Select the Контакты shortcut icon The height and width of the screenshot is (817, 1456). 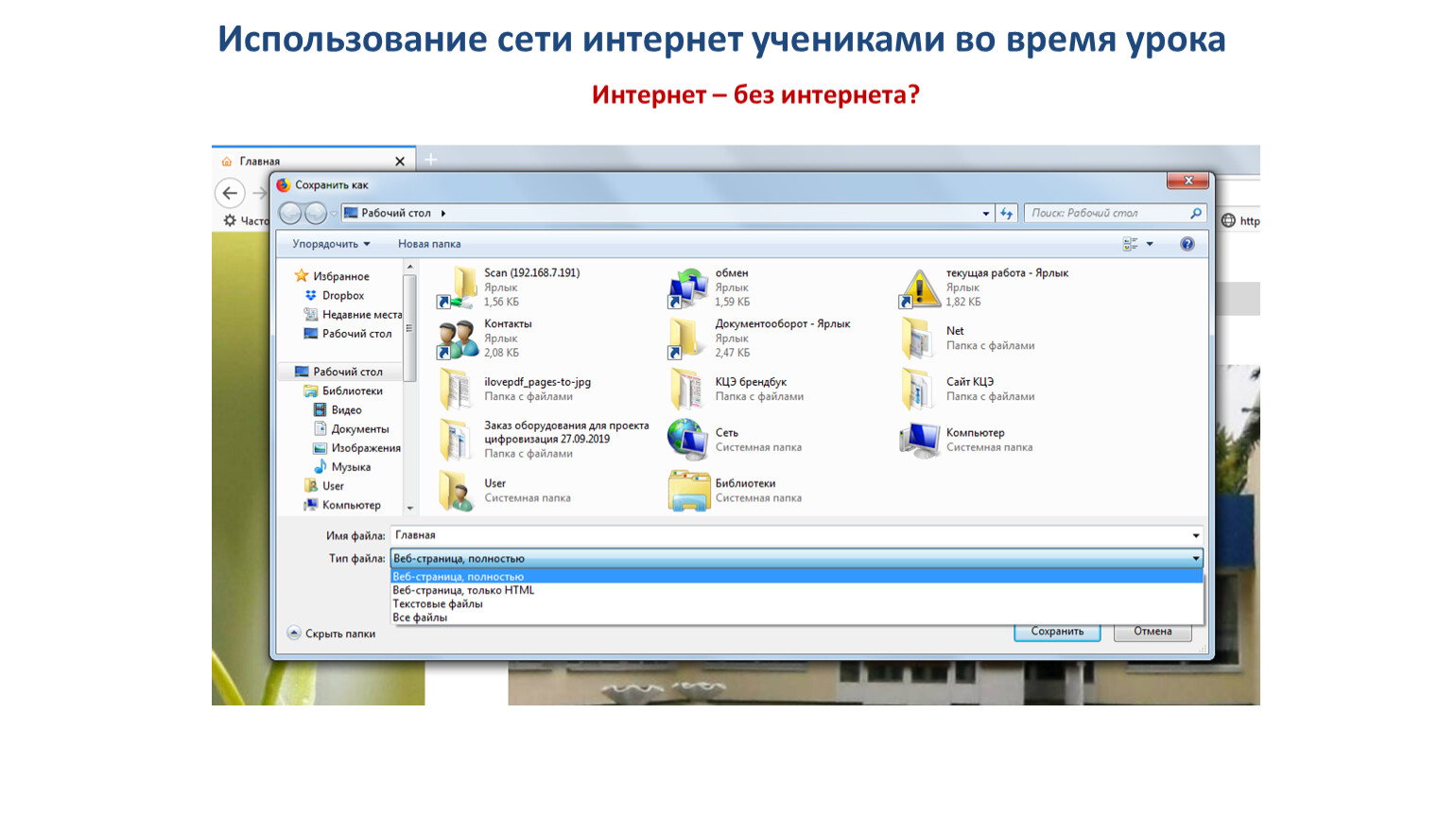pos(458,339)
